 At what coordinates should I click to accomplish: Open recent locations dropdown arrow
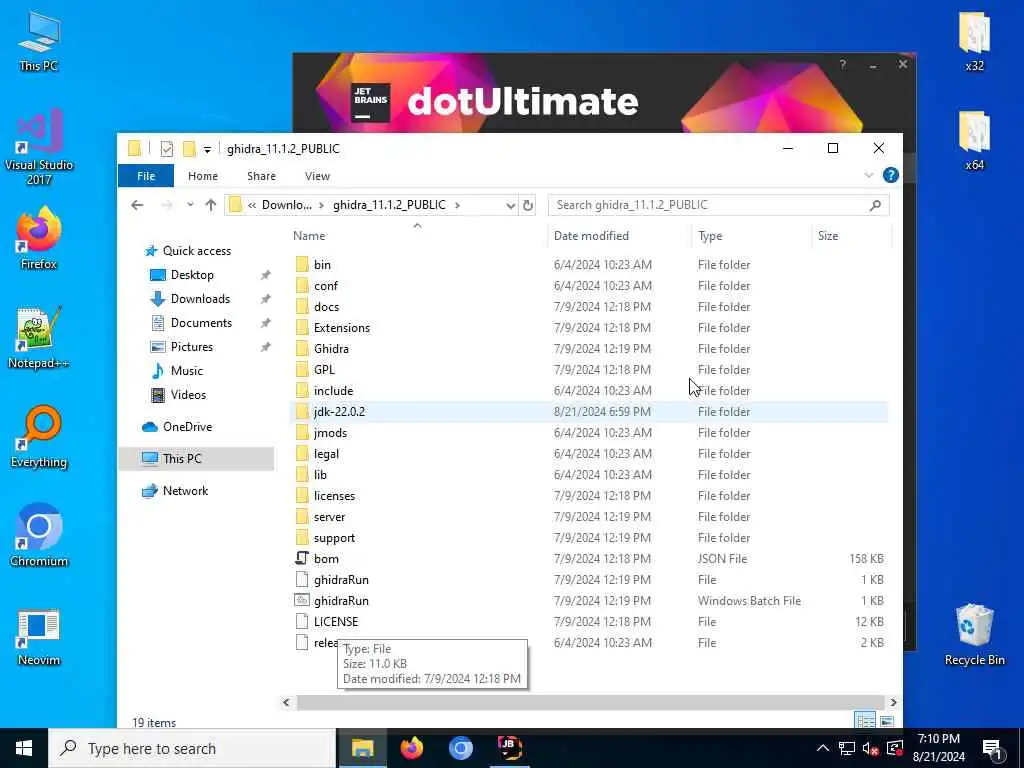pyautogui.click(x=190, y=205)
